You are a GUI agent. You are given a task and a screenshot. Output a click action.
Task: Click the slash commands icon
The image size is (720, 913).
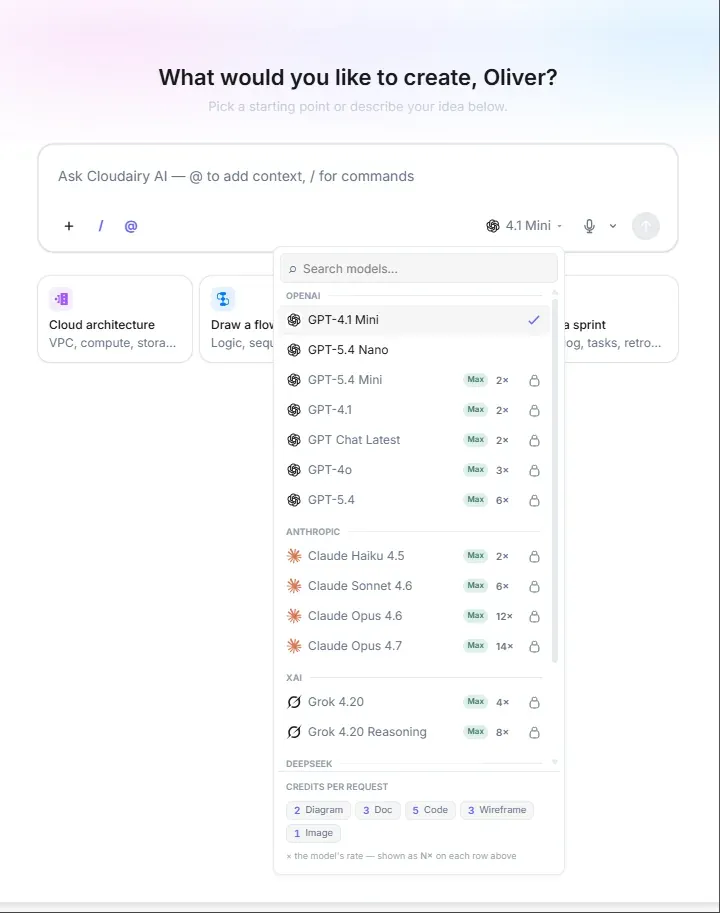pyautogui.click(x=101, y=226)
